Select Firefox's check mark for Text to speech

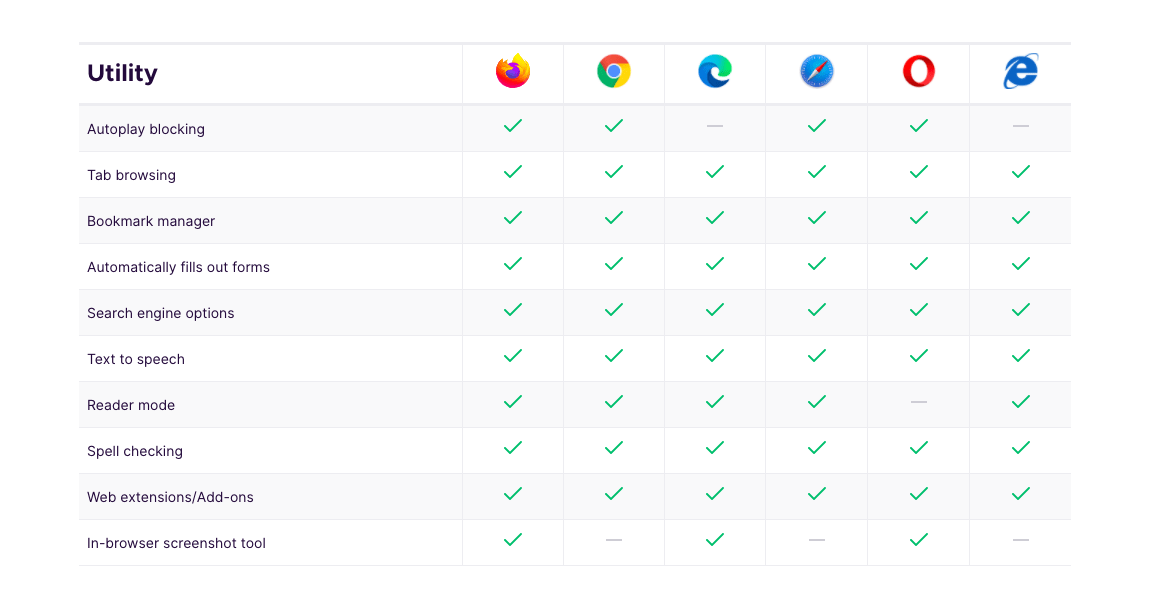point(513,356)
